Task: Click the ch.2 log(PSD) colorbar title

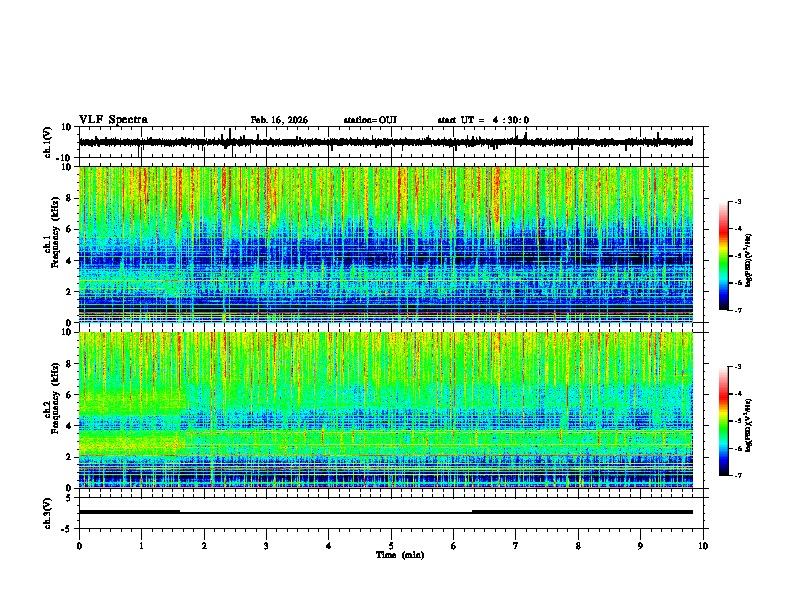Action: pos(748,425)
